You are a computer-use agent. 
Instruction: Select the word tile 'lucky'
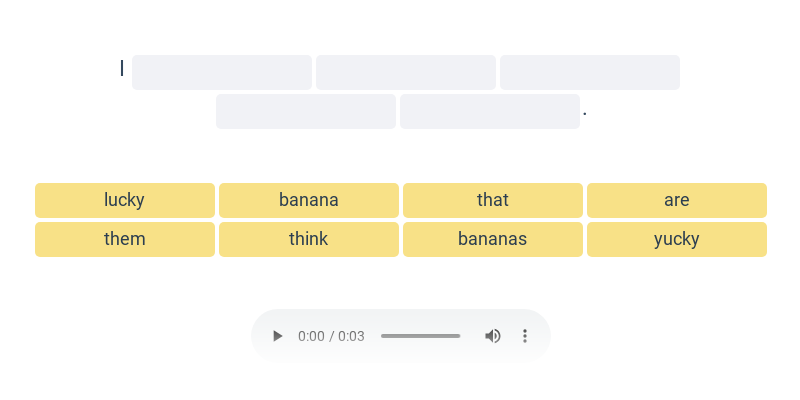point(125,200)
